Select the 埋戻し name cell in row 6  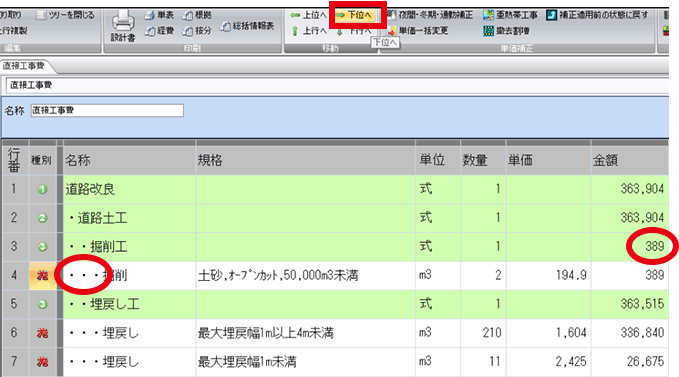coord(129,333)
